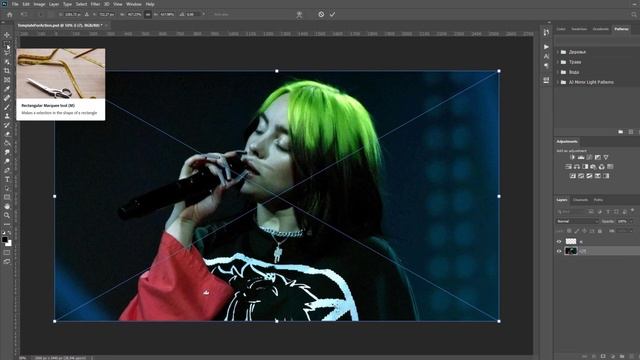
Task: Select the Clone Stamp tool
Action: [x=7, y=116]
